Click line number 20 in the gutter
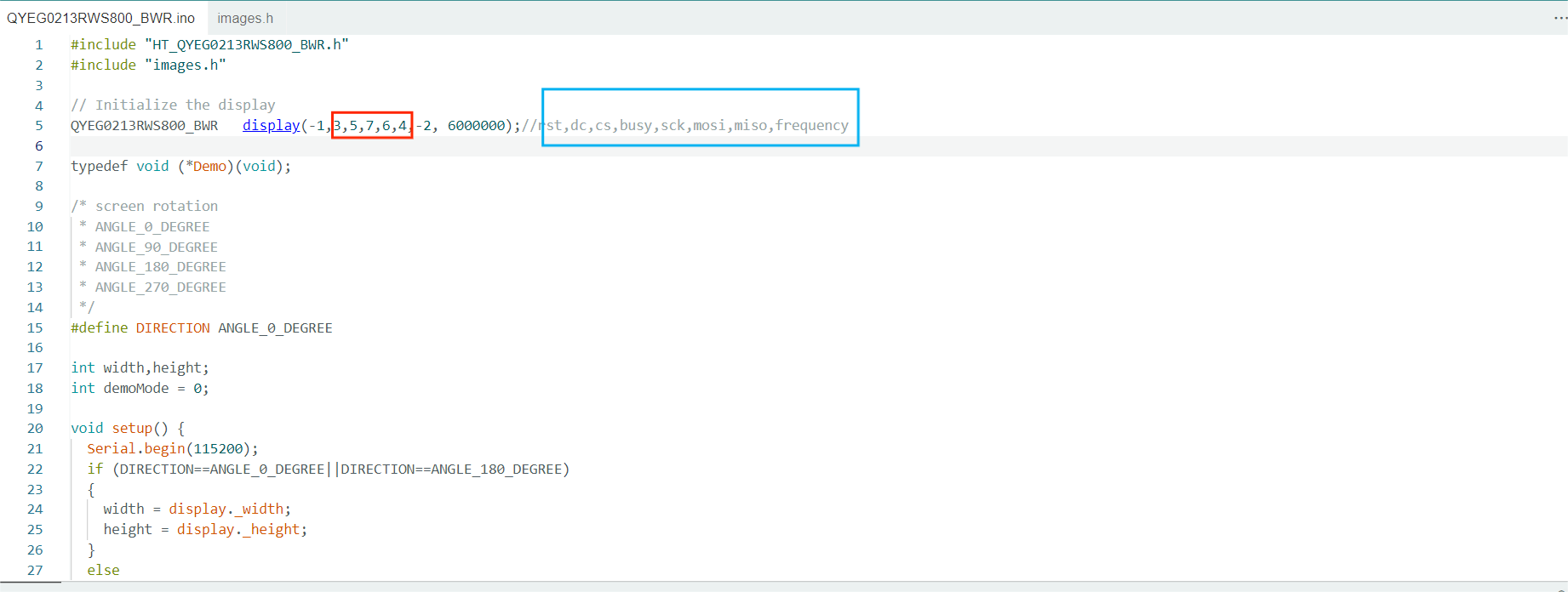 35,428
